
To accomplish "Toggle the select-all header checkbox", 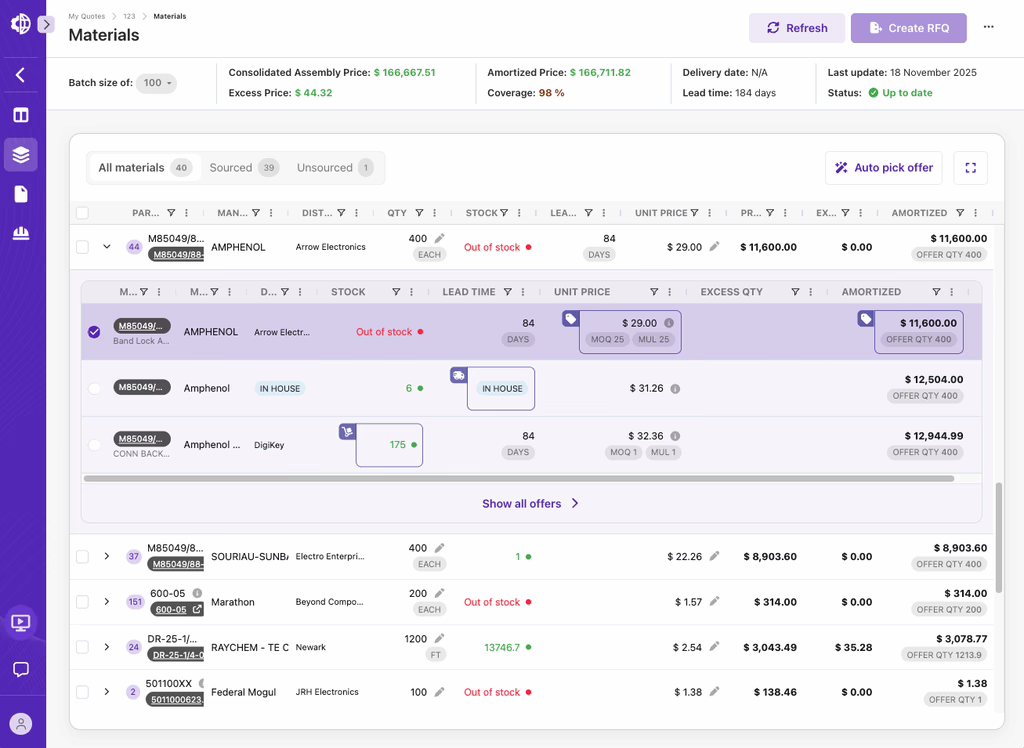I will [83, 213].
